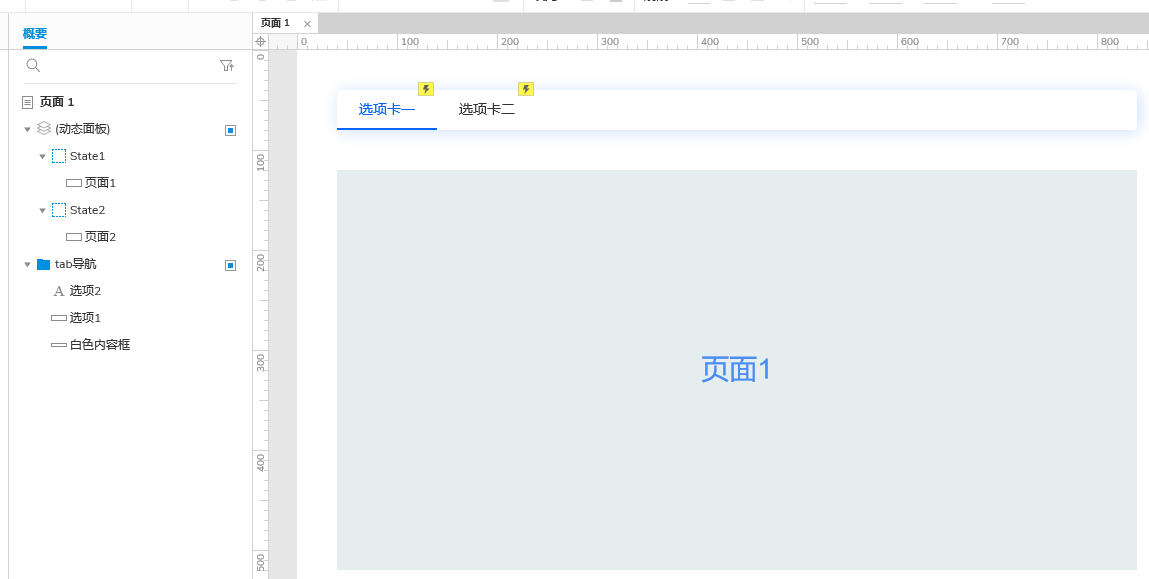Click the dashed State1 widget icon

(58, 156)
